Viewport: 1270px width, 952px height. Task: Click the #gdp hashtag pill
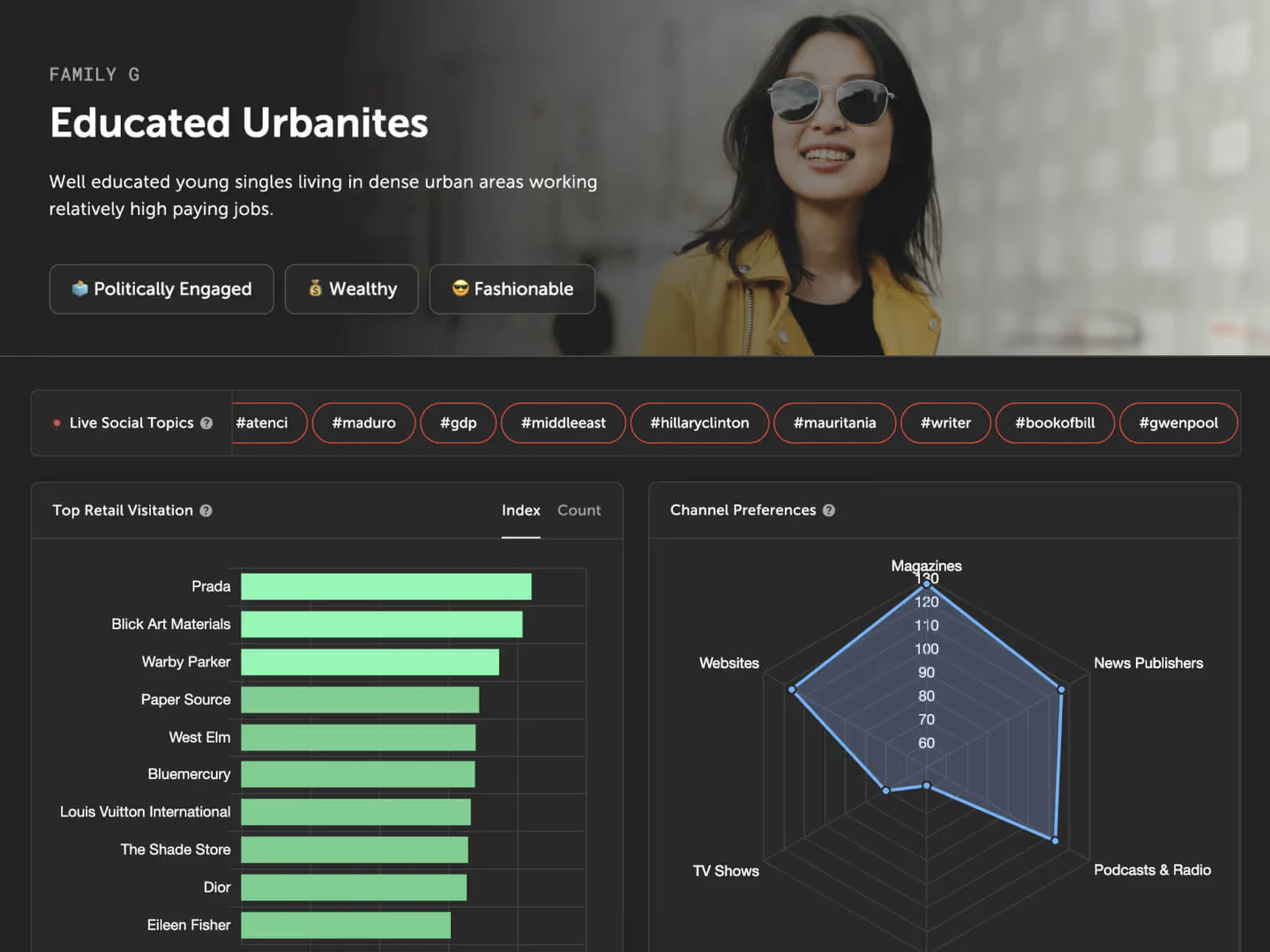pos(458,422)
